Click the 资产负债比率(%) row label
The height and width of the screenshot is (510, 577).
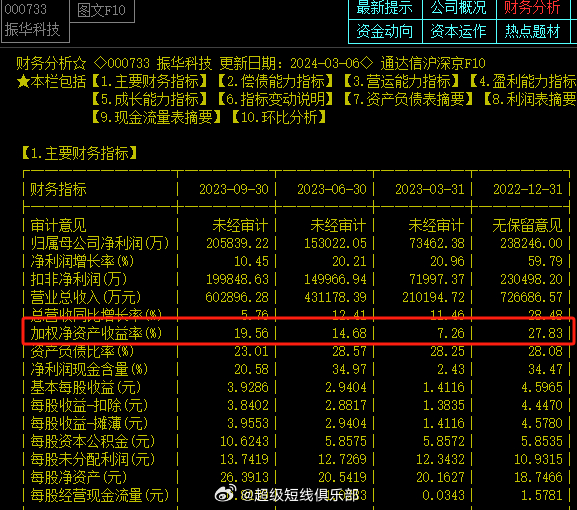82,351
